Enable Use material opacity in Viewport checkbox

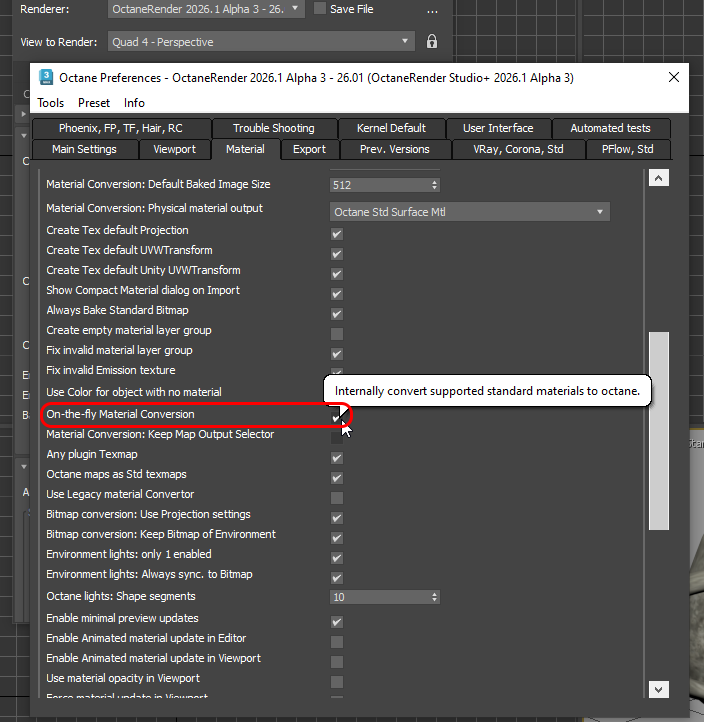(x=337, y=682)
